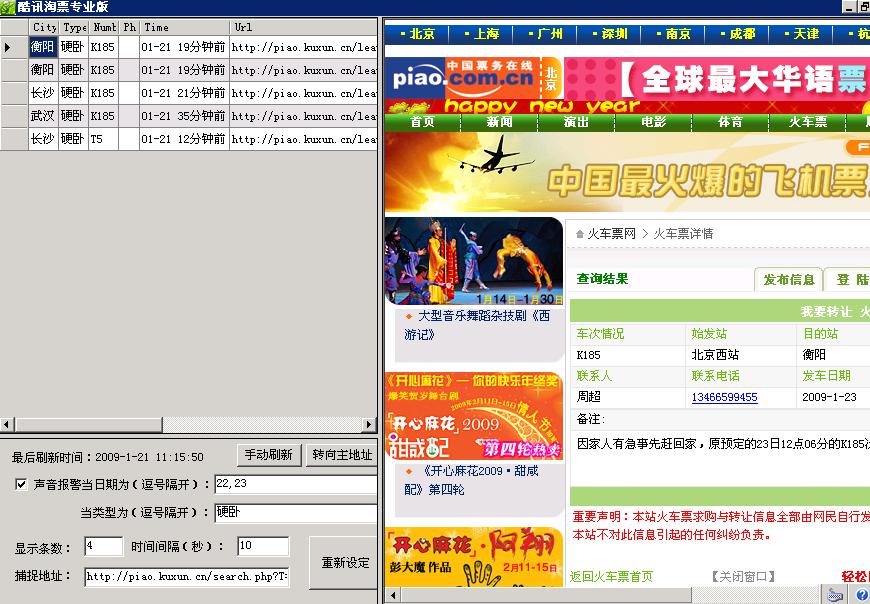Click the alarm dates field with 22,23
The height and width of the screenshot is (604, 870).
(296, 484)
